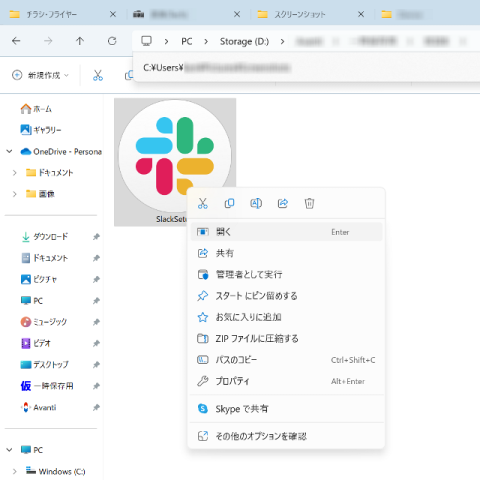The width and height of the screenshot is (480, 480).
Task: Click Storage (D:) breadcrumb segment
Action: click(x=244, y=41)
